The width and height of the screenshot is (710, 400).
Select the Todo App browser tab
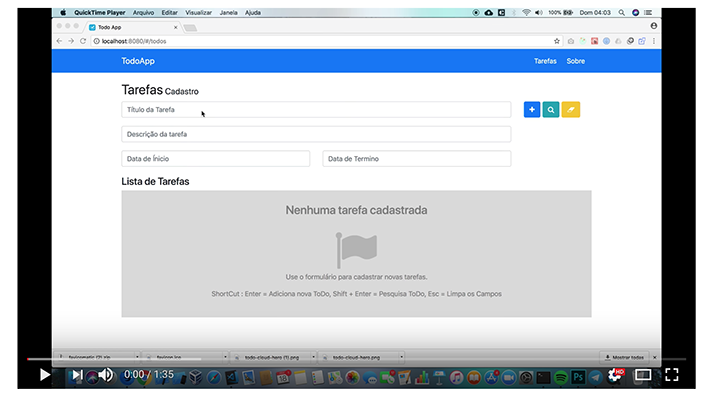coord(131,27)
